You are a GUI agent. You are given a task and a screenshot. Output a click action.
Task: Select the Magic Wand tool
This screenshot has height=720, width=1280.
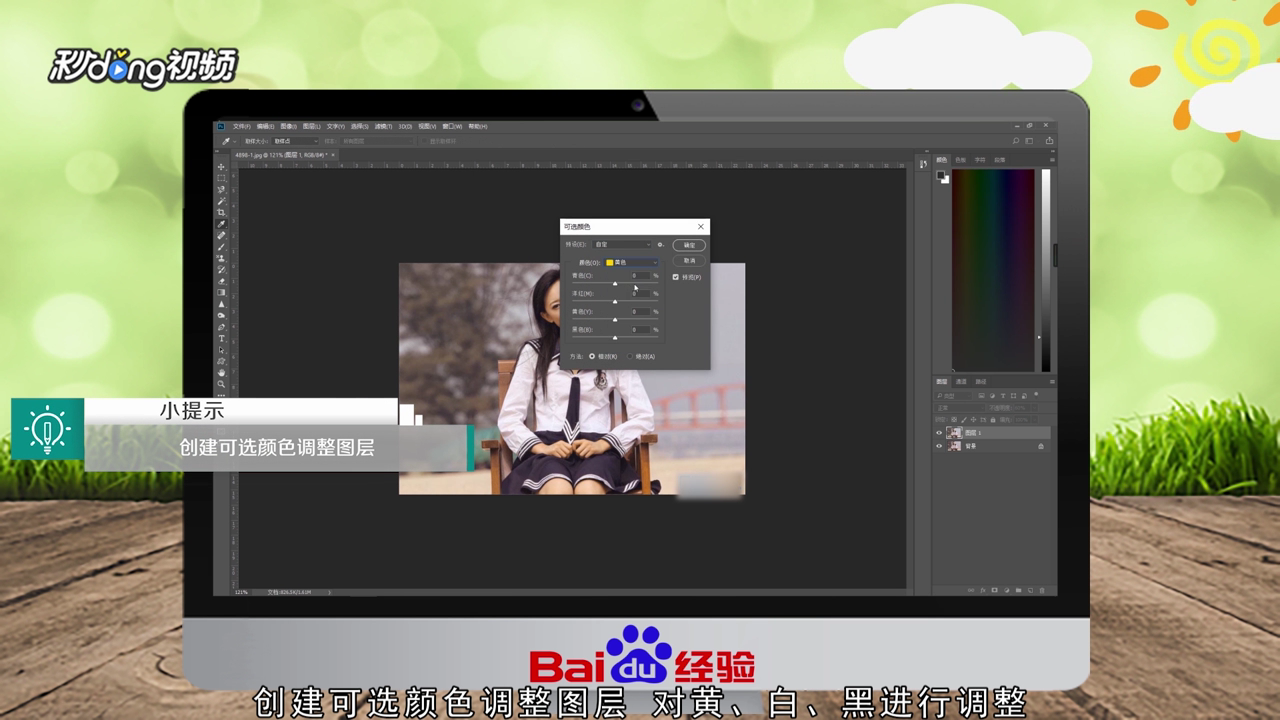point(221,201)
